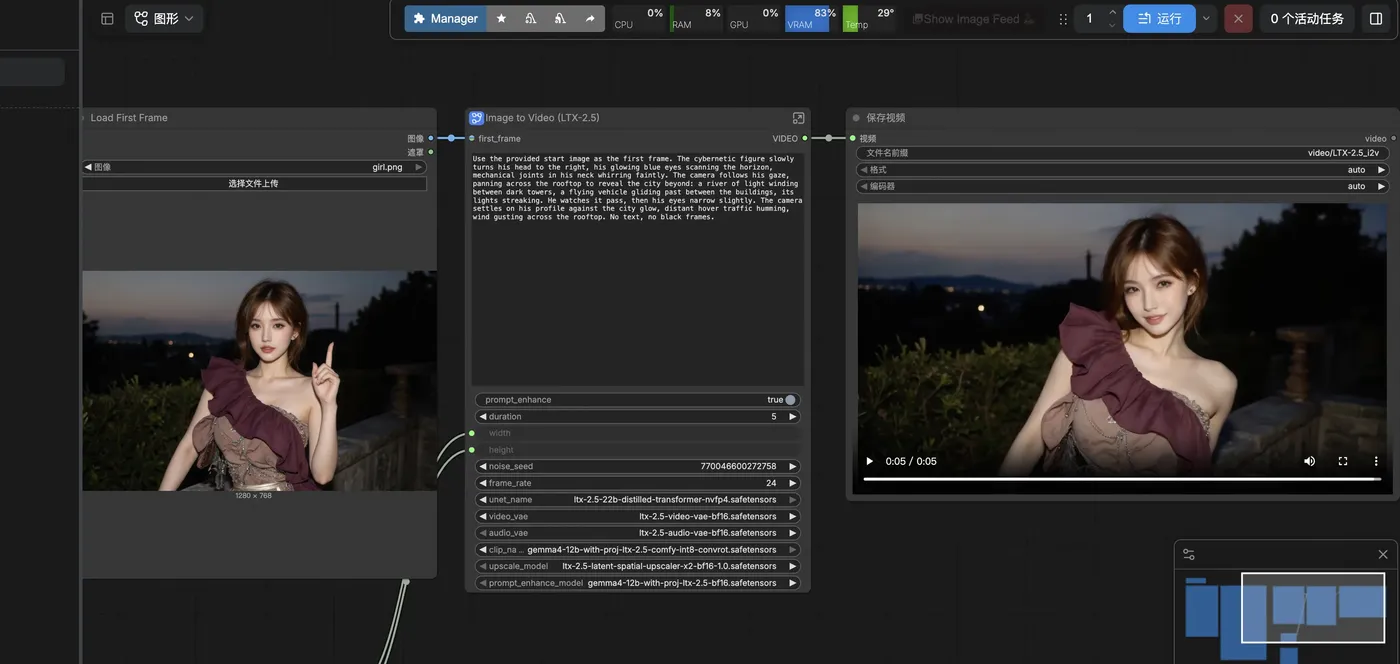Open minimap settings sliders icon
The image size is (1400, 664).
pos(1189,554)
